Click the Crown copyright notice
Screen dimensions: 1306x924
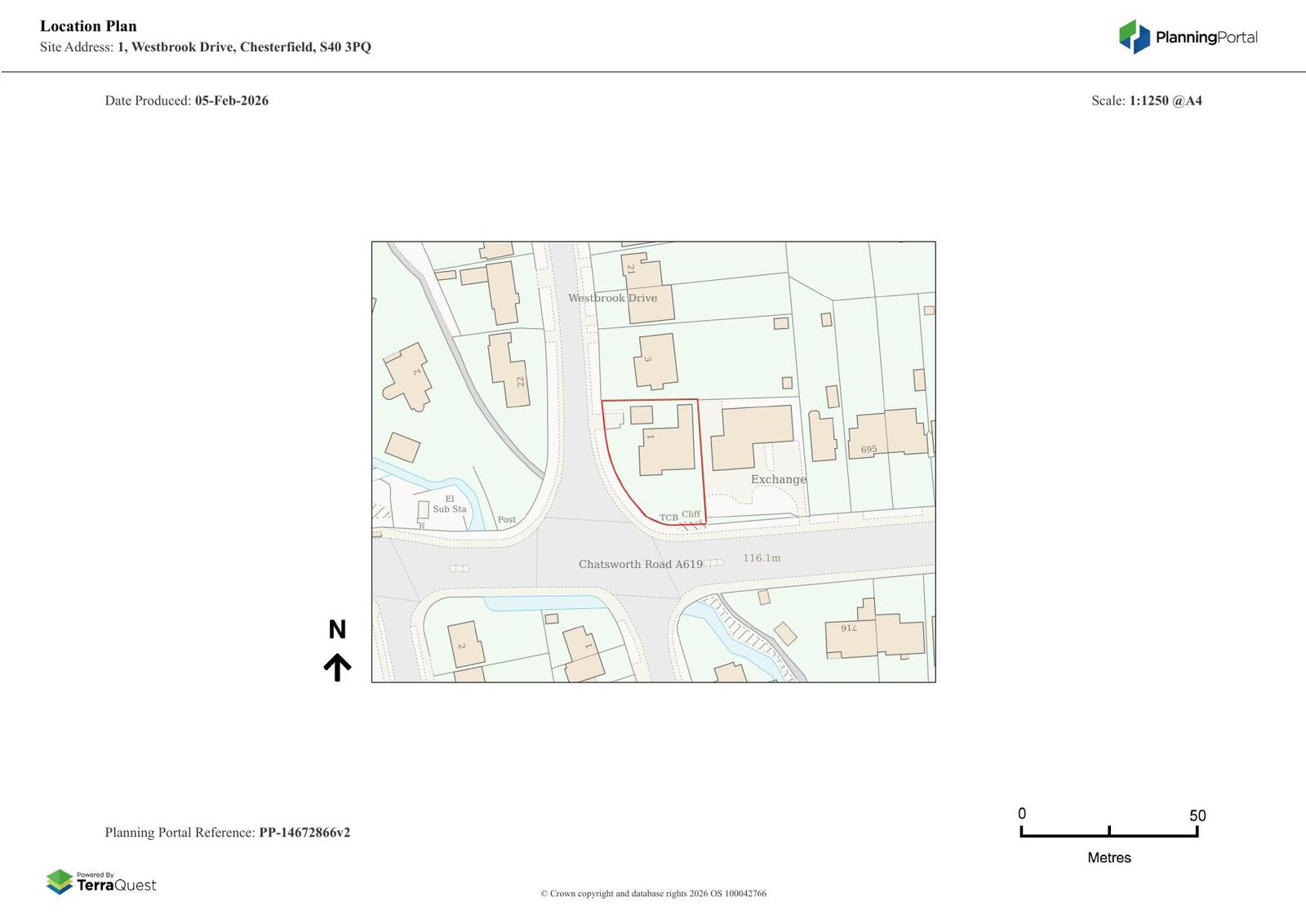tap(653, 893)
